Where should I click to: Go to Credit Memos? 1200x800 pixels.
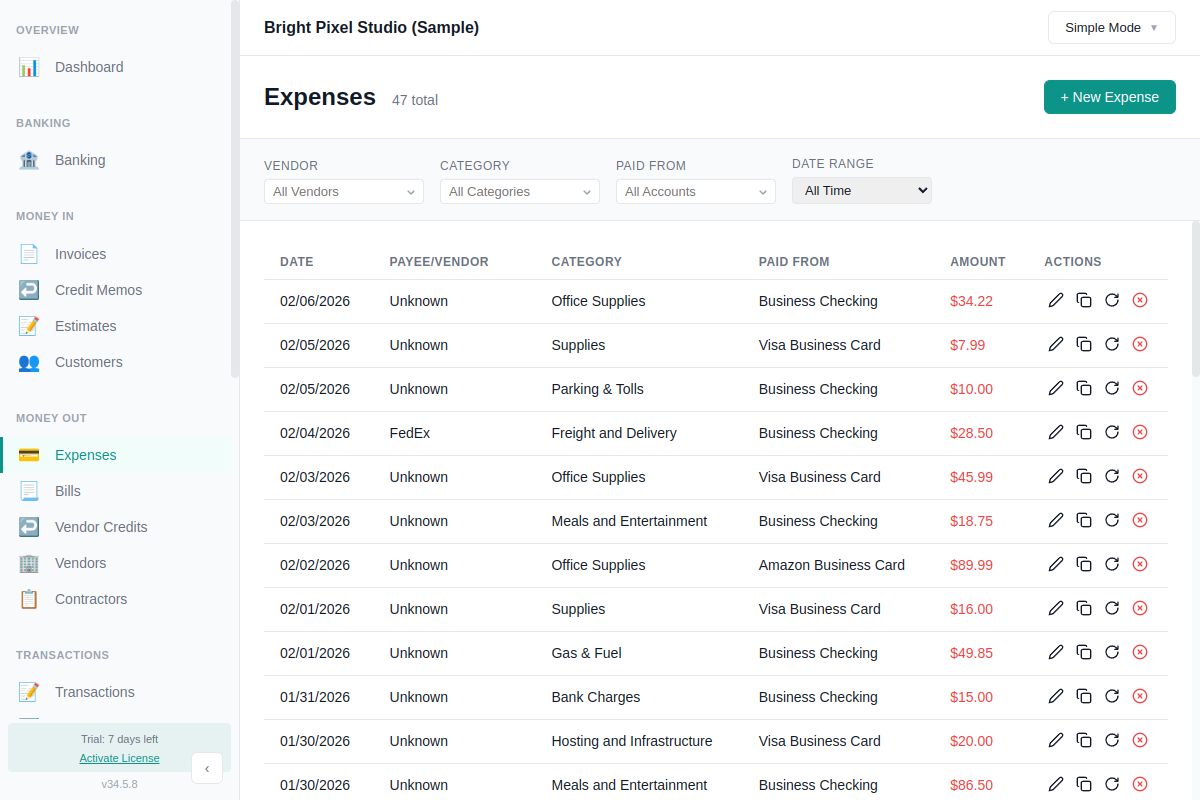(97, 290)
